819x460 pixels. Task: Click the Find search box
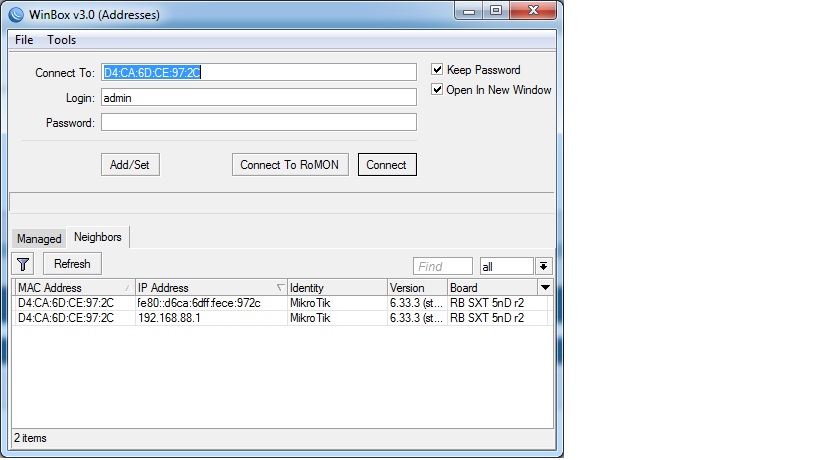coord(443,266)
